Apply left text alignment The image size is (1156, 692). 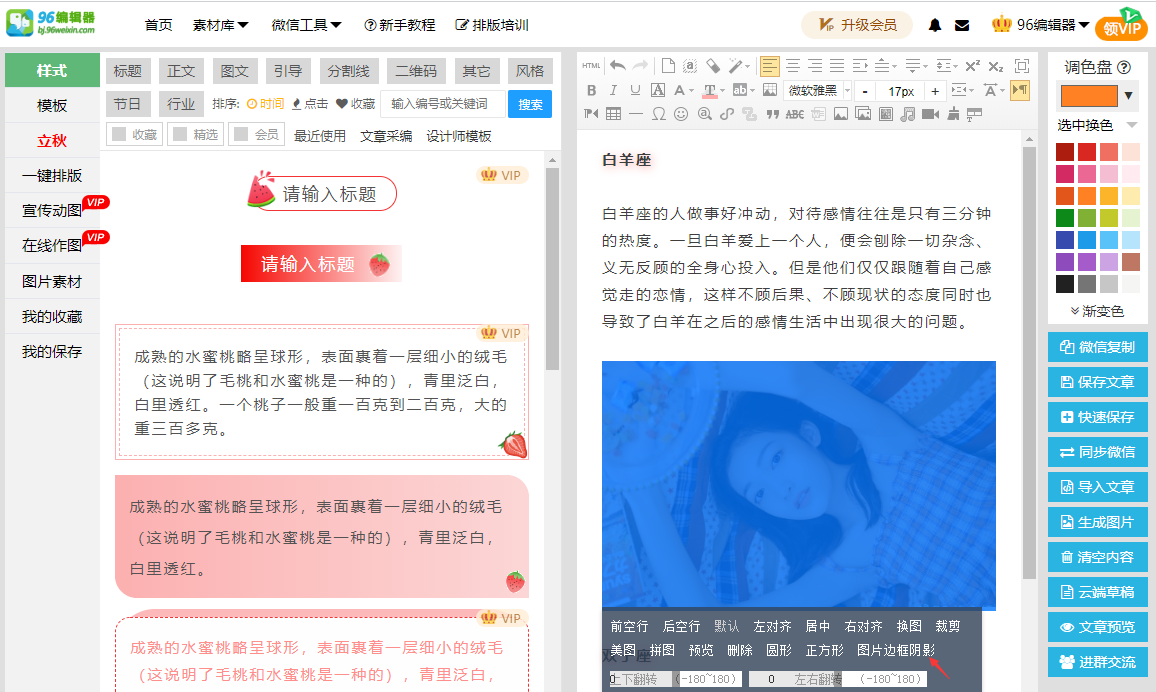coord(770,66)
